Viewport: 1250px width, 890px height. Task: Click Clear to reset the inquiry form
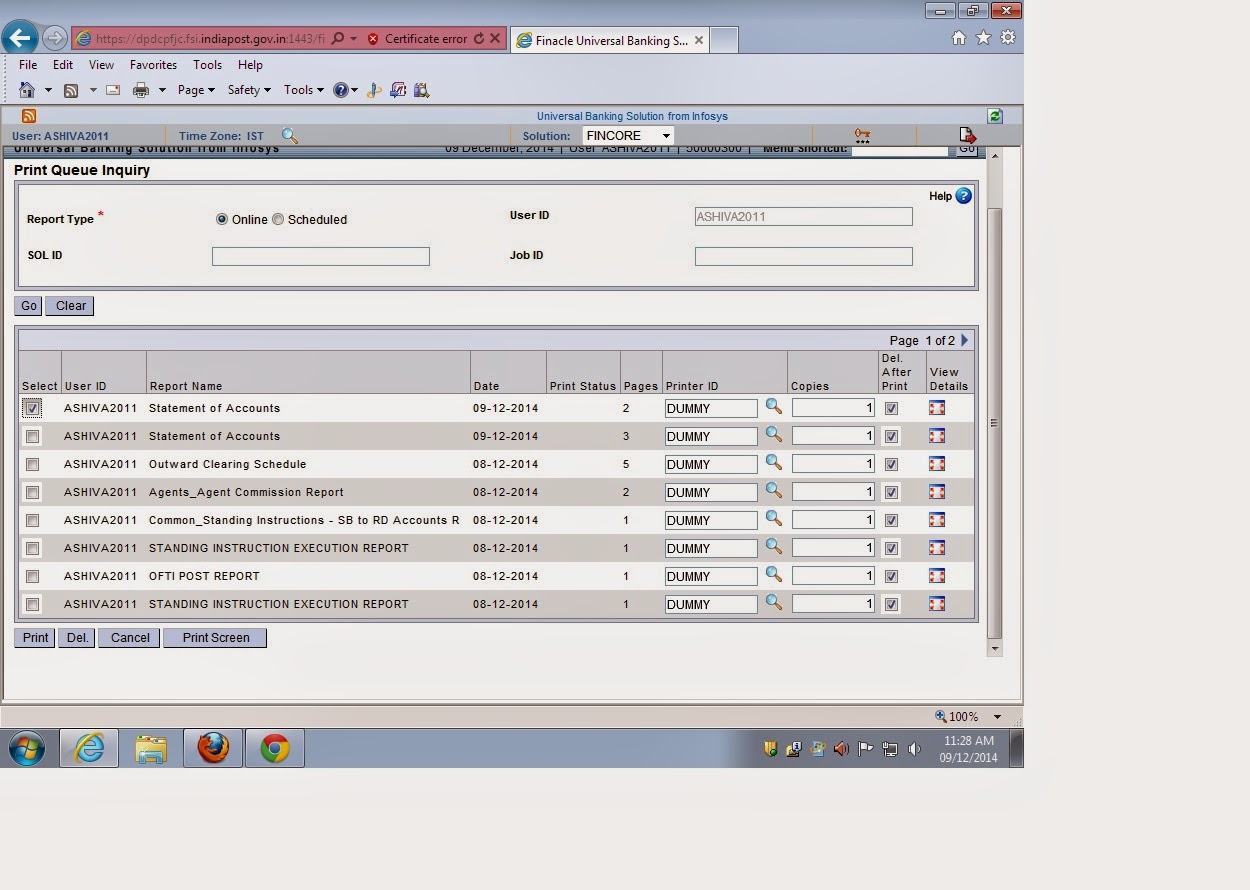pyautogui.click(x=69, y=305)
